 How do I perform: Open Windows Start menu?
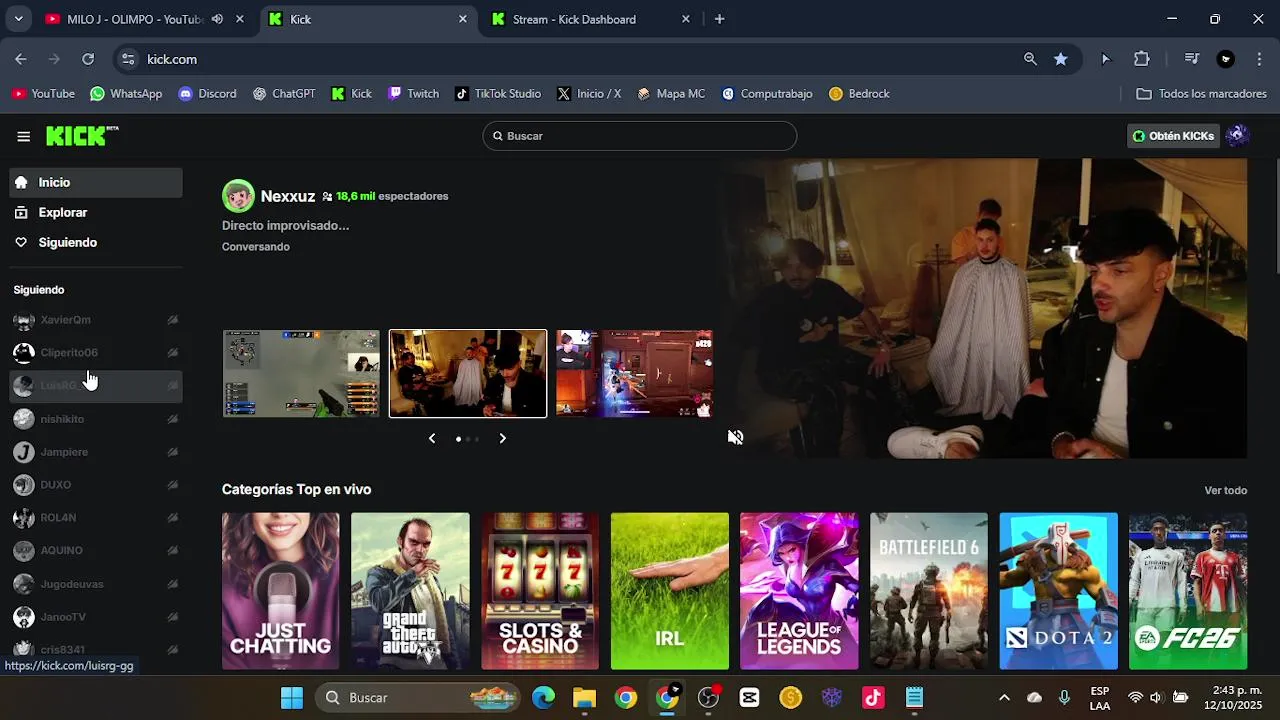click(x=292, y=697)
